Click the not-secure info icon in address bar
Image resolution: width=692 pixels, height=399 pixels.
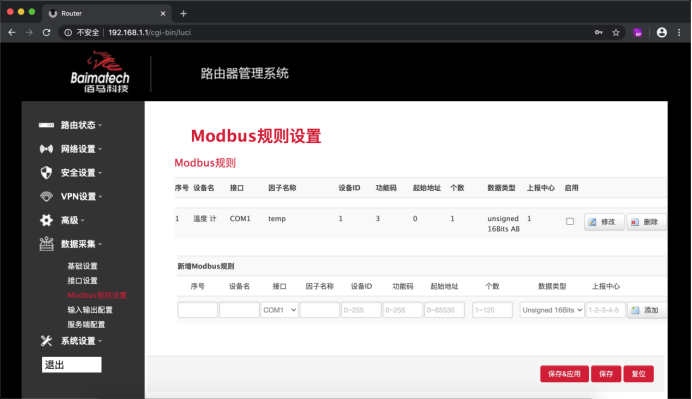[68, 33]
